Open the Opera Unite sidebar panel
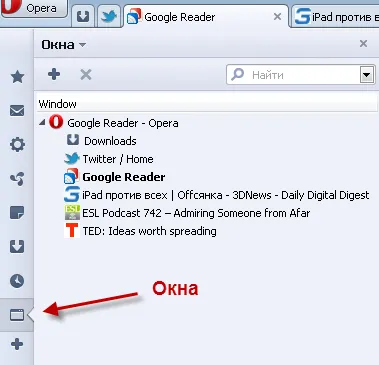The width and height of the screenshot is (379, 365). [x=17, y=179]
